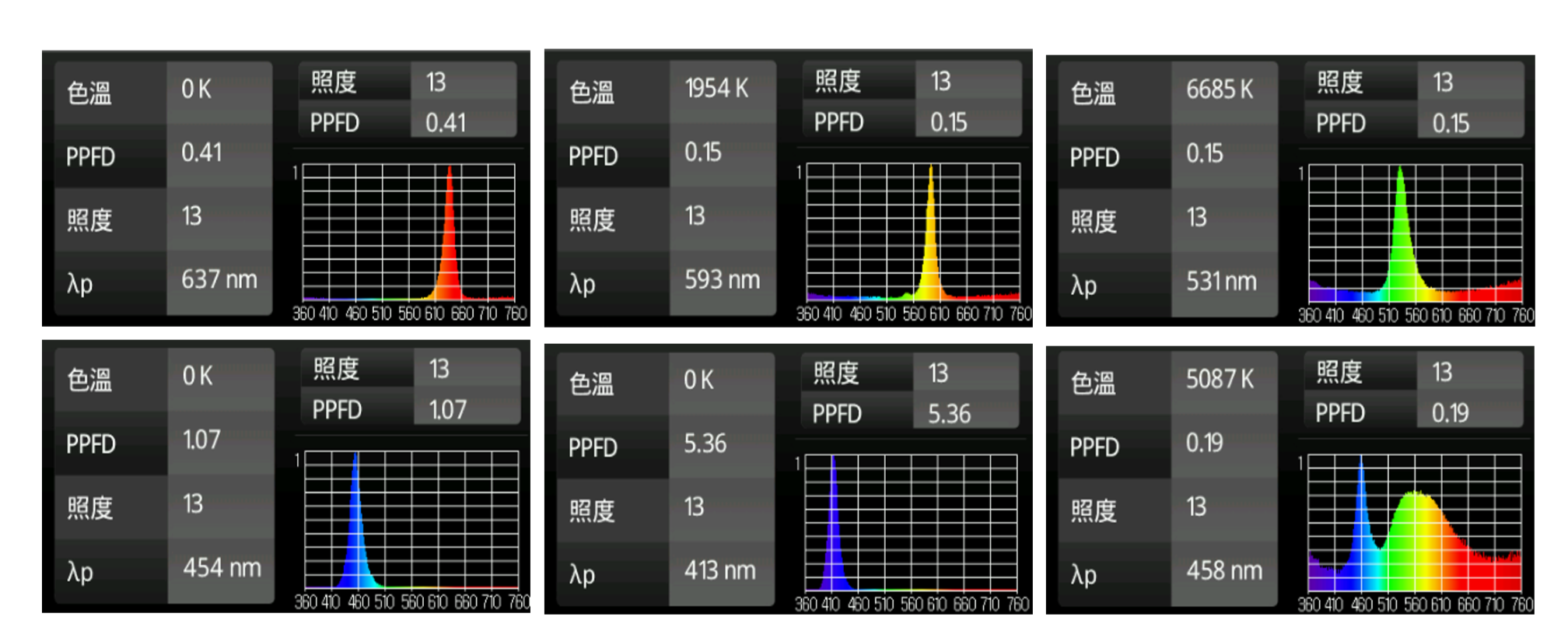The width and height of the screenshot is (1568, 638).
Task: Click PPFD 0.15 directly below 6685 K
Action: (1204, 153)
